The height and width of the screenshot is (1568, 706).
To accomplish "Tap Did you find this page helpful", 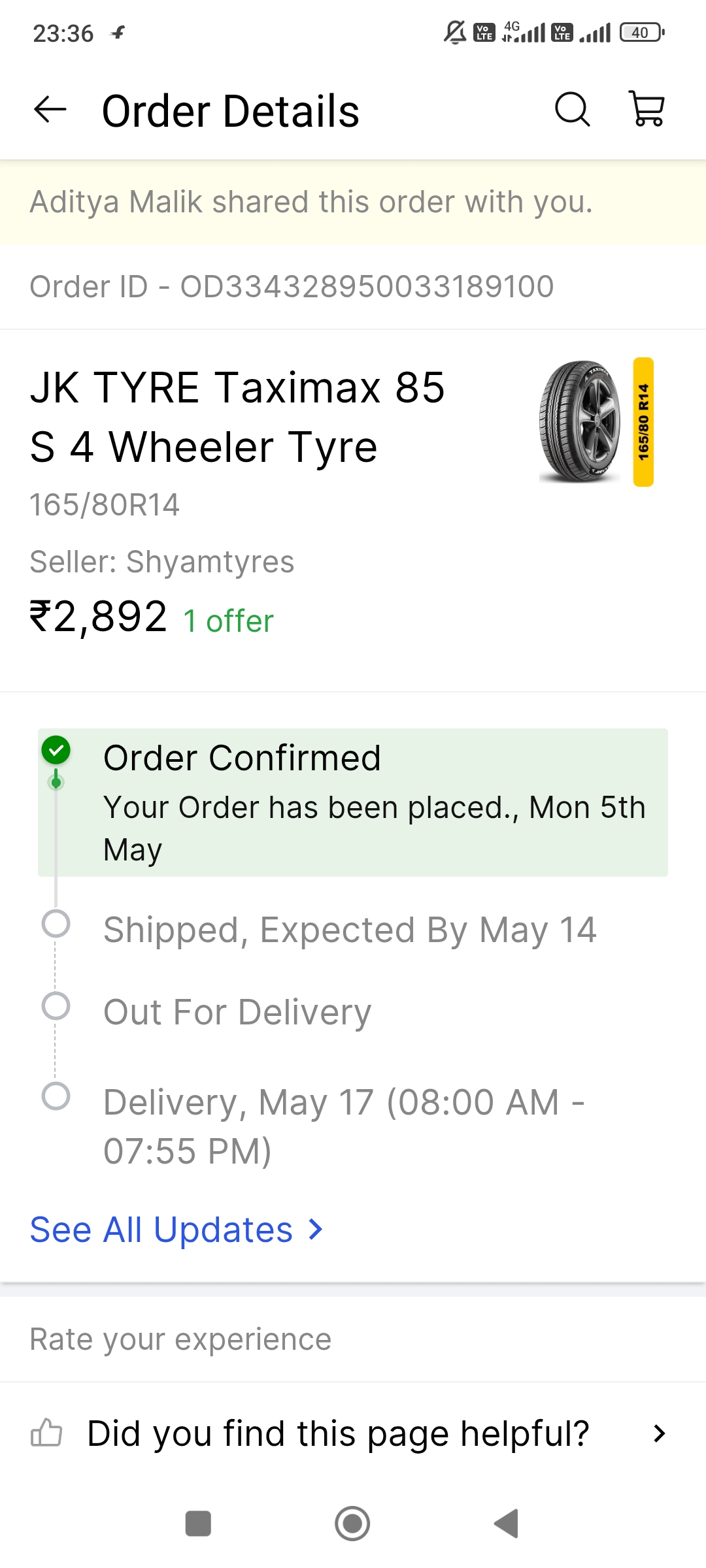I will pyautogui.click(x=338, y=1433).
